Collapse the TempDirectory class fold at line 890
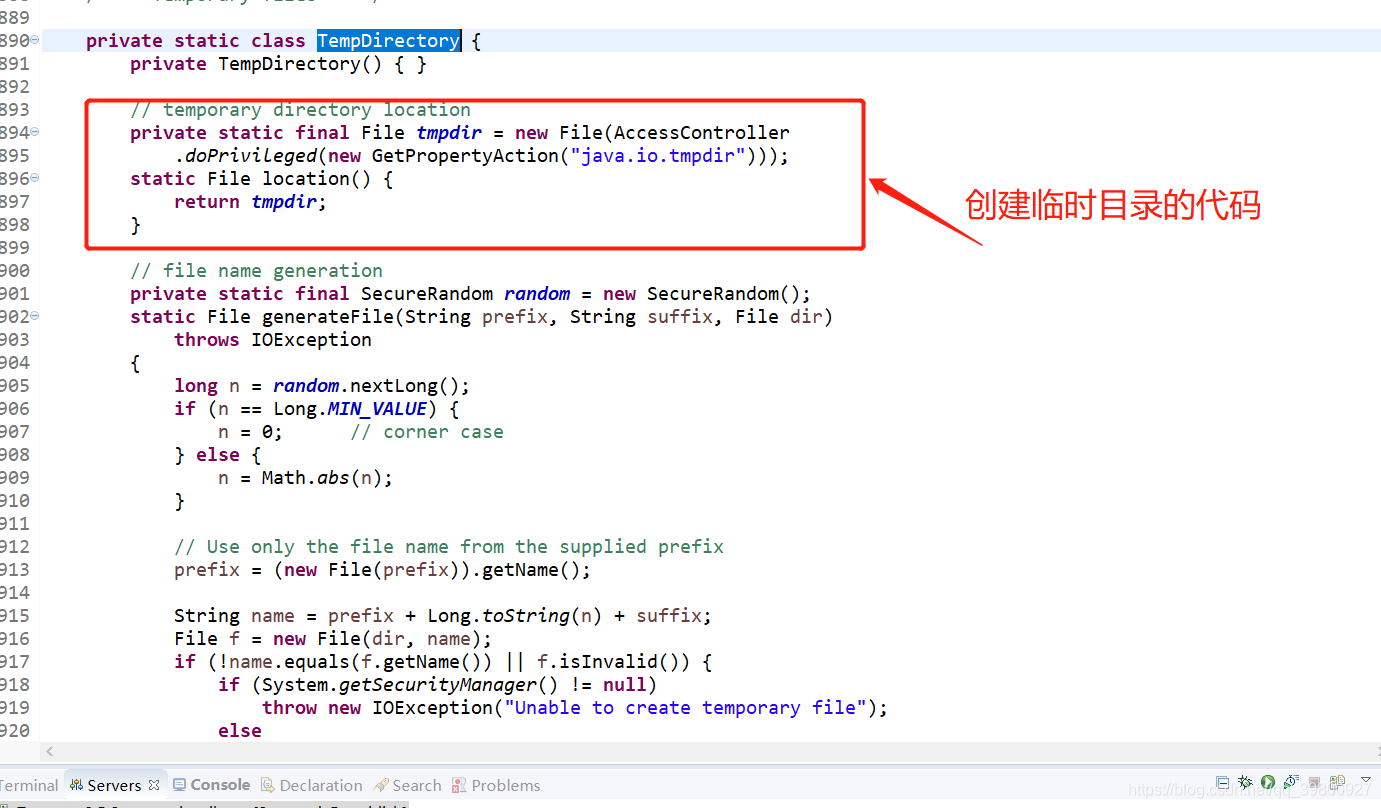Image resolution: width=1381 pixels, height=808 pixels. pyautogui.click(x=32, y=40)
